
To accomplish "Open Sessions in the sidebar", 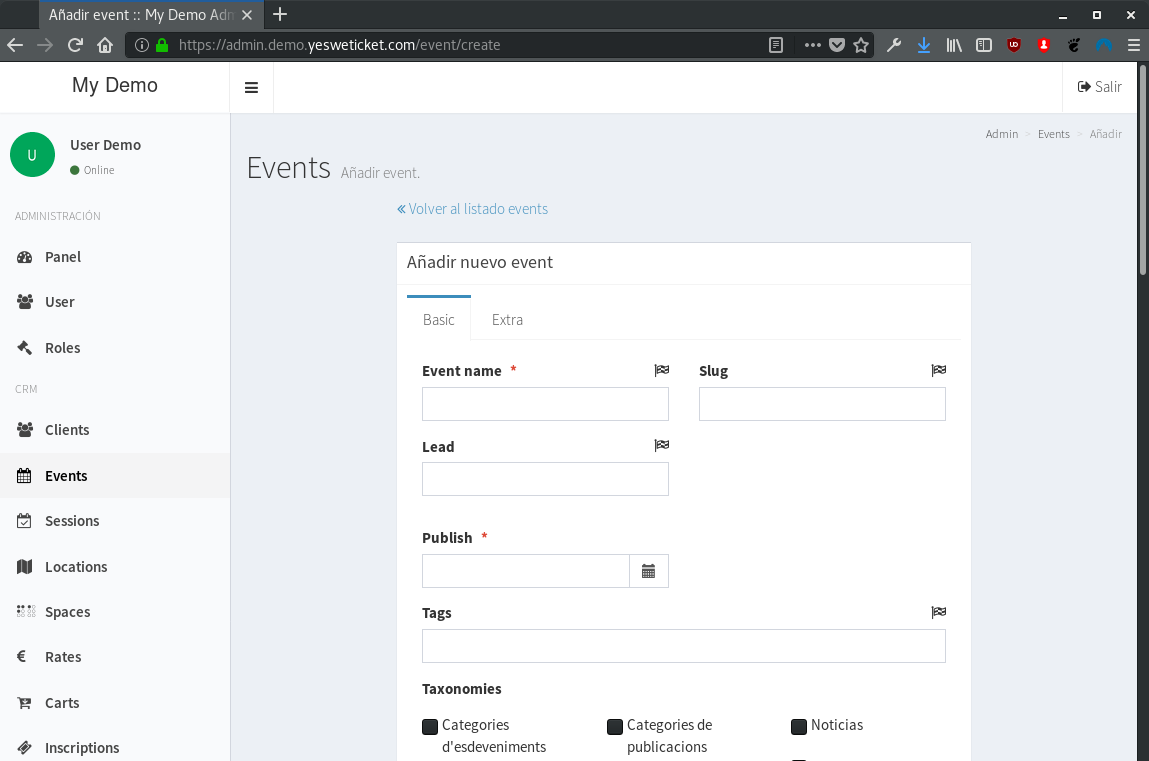I will coord(72,521).
